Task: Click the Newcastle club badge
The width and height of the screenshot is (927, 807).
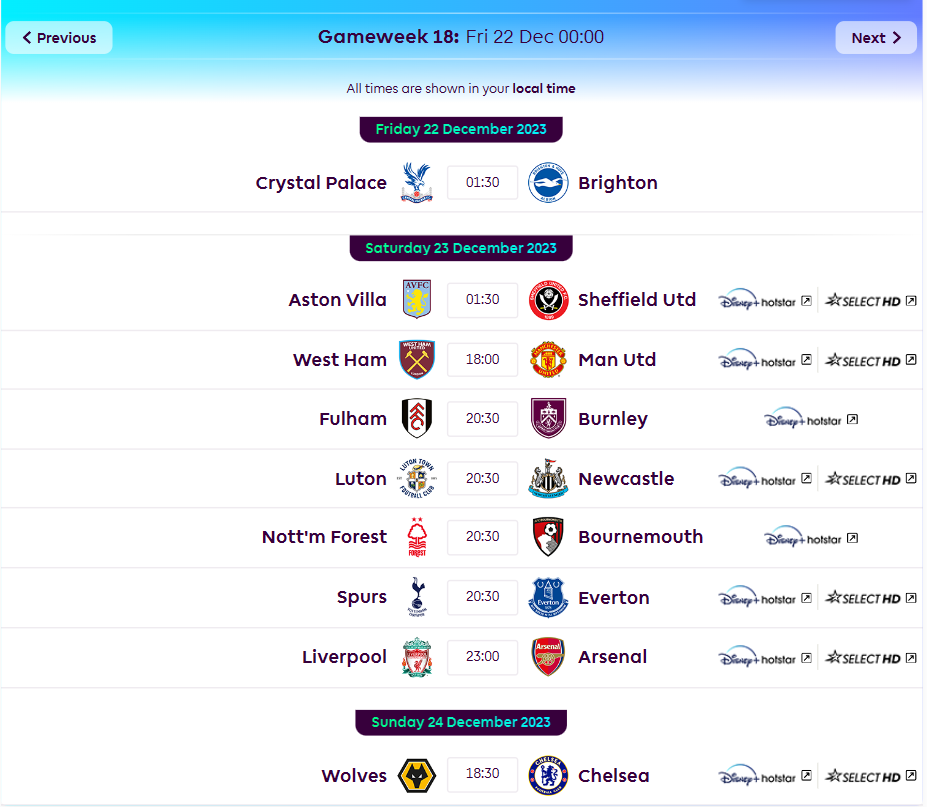Action: coord(548,478)
